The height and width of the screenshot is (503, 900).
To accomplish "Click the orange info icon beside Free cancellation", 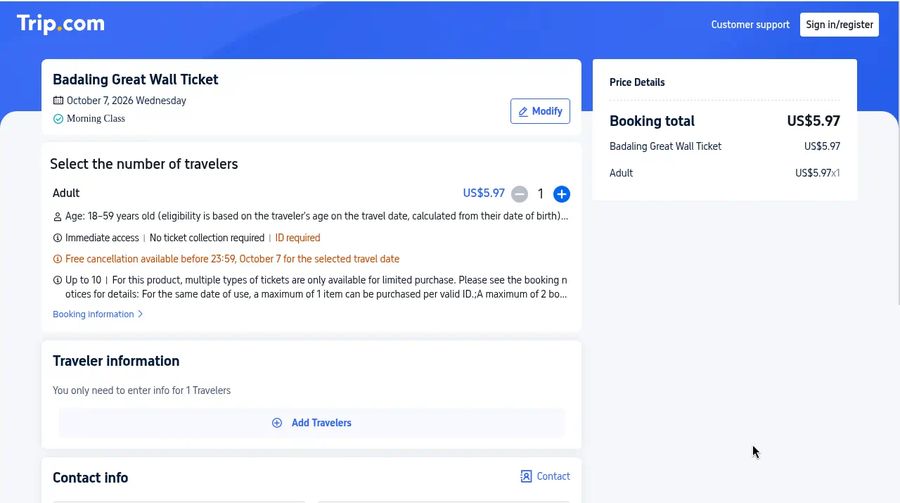I will (57, 259).
